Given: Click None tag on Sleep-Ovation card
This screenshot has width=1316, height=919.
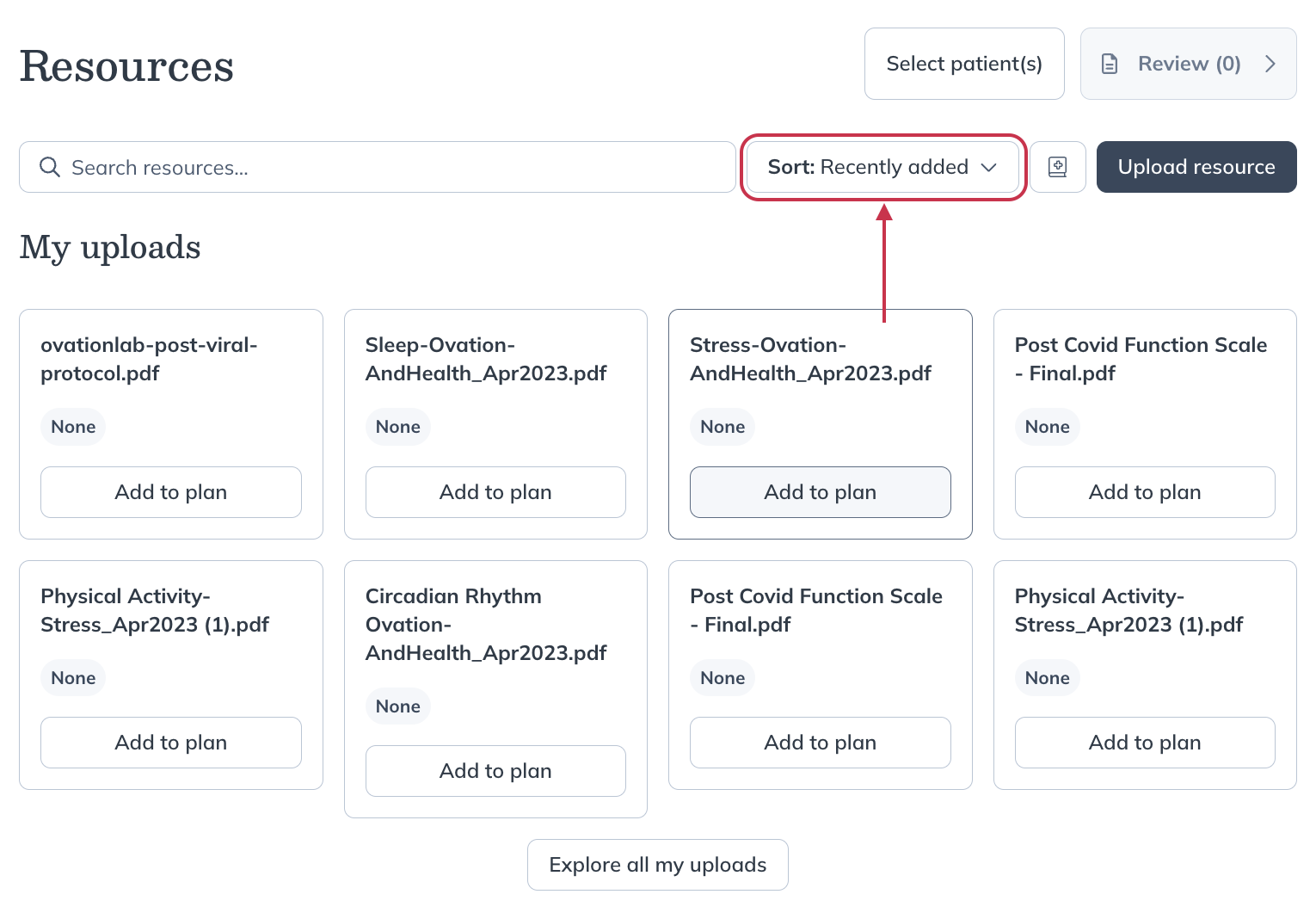Looking at the screenshot, I should coord(397,427).
